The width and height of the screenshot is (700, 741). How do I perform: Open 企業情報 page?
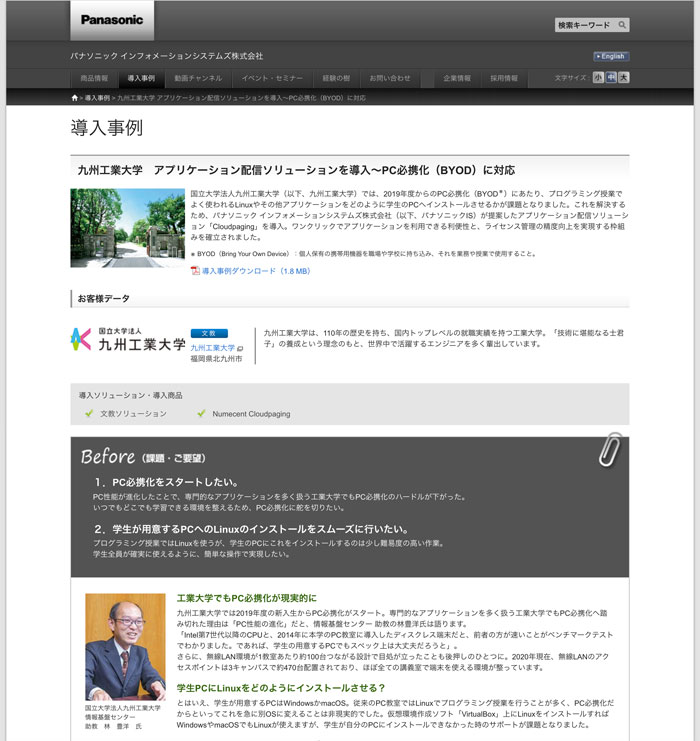(x=457, y=78)
